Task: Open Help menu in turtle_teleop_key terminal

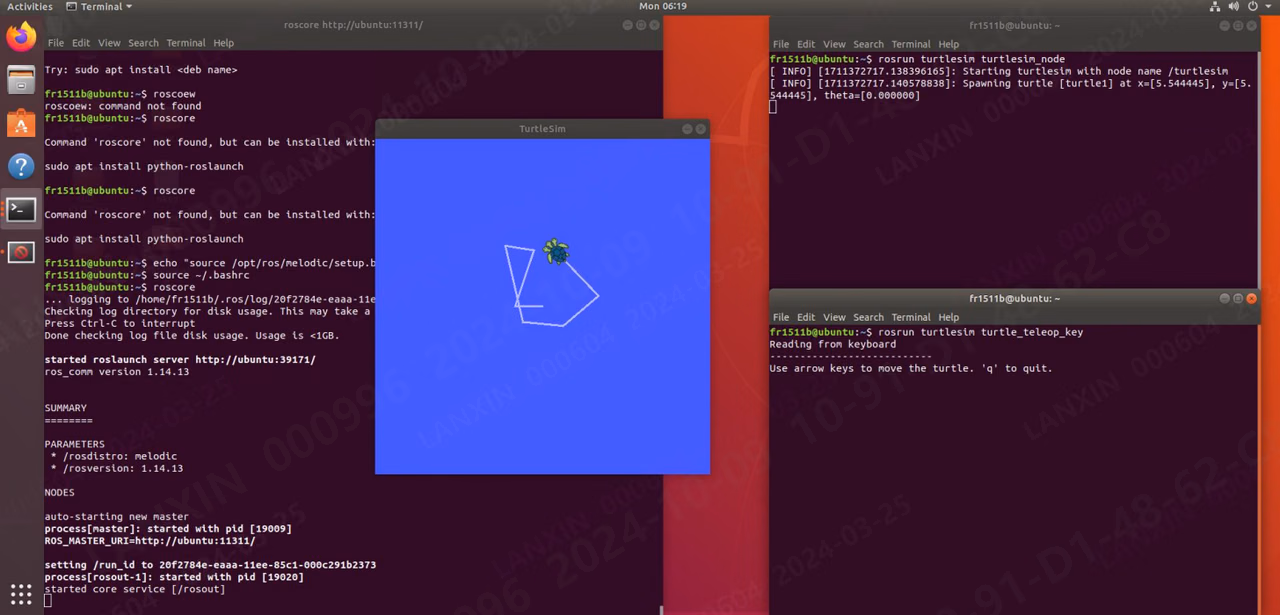Action: click(949, 317)
